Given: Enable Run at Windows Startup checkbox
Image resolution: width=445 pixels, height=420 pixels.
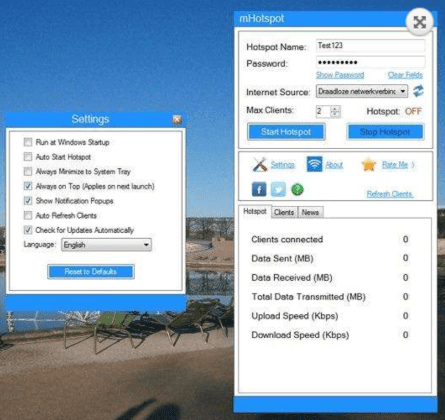Looking at the screenshot, I should coord(28,142).
